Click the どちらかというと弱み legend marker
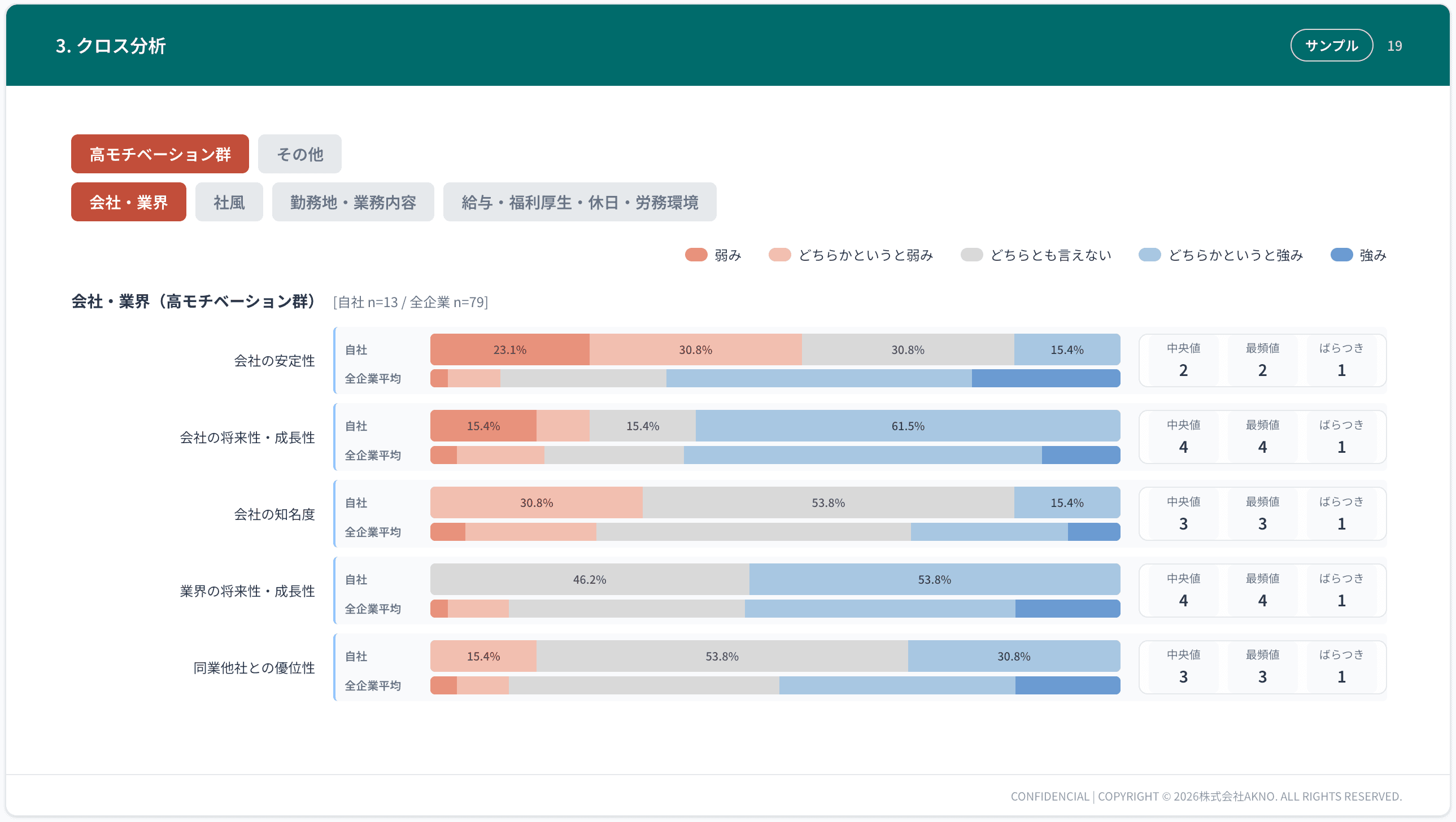Viewport: 1456px width, 822px height. 779,255
